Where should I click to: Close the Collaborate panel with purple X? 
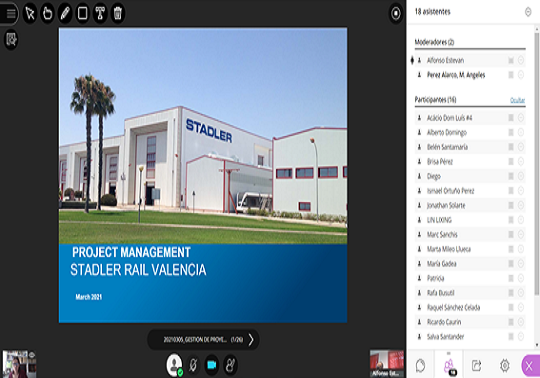531,366
